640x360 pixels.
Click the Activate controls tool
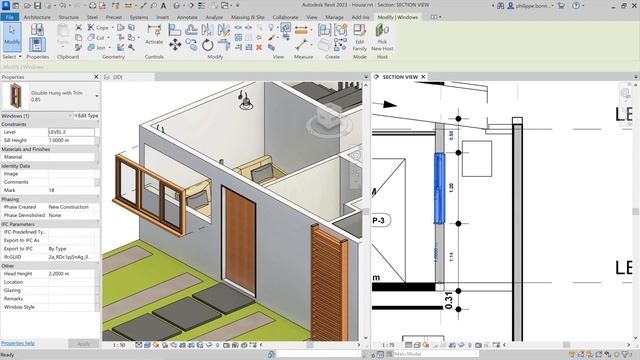pos(154,34)
